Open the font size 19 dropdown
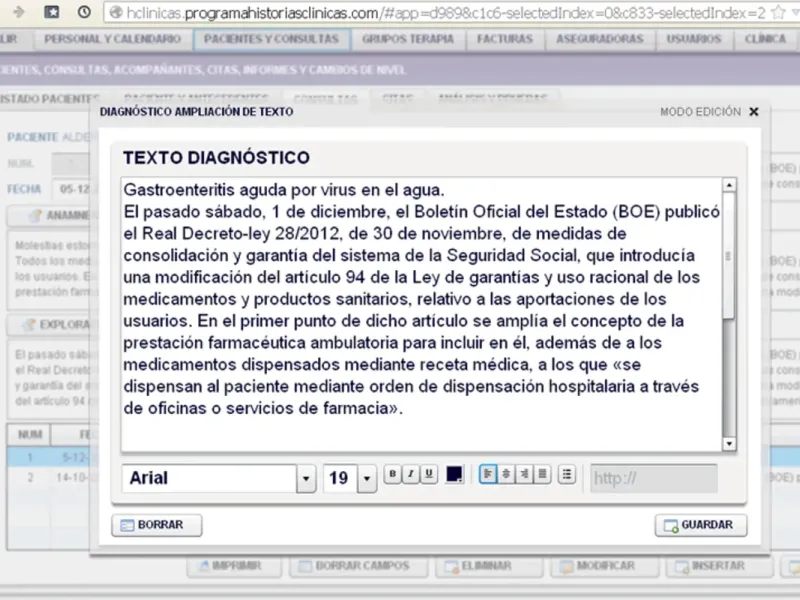 366,479
